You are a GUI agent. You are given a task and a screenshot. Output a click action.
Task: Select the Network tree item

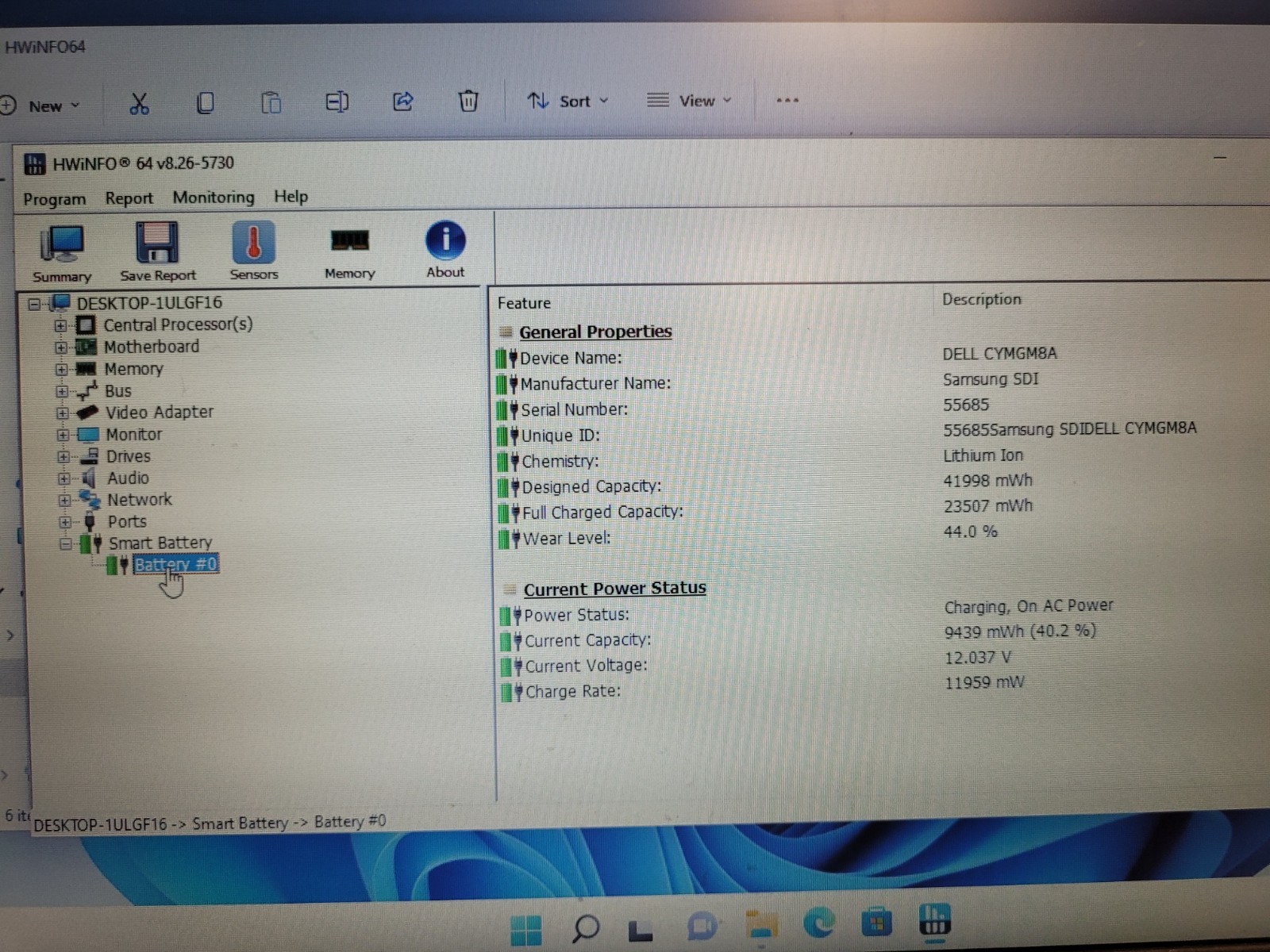[139, 500]
